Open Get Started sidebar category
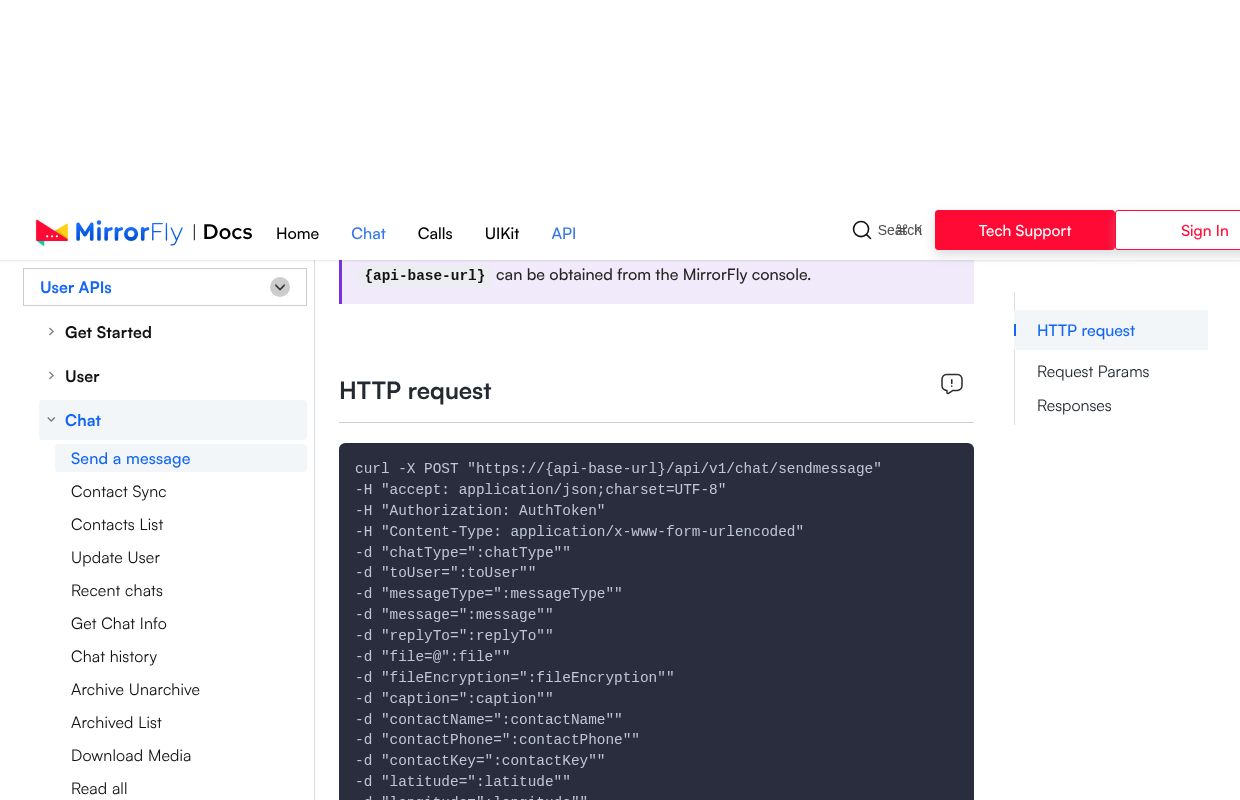The image size is (1240, 800). [x=108, y=332]
